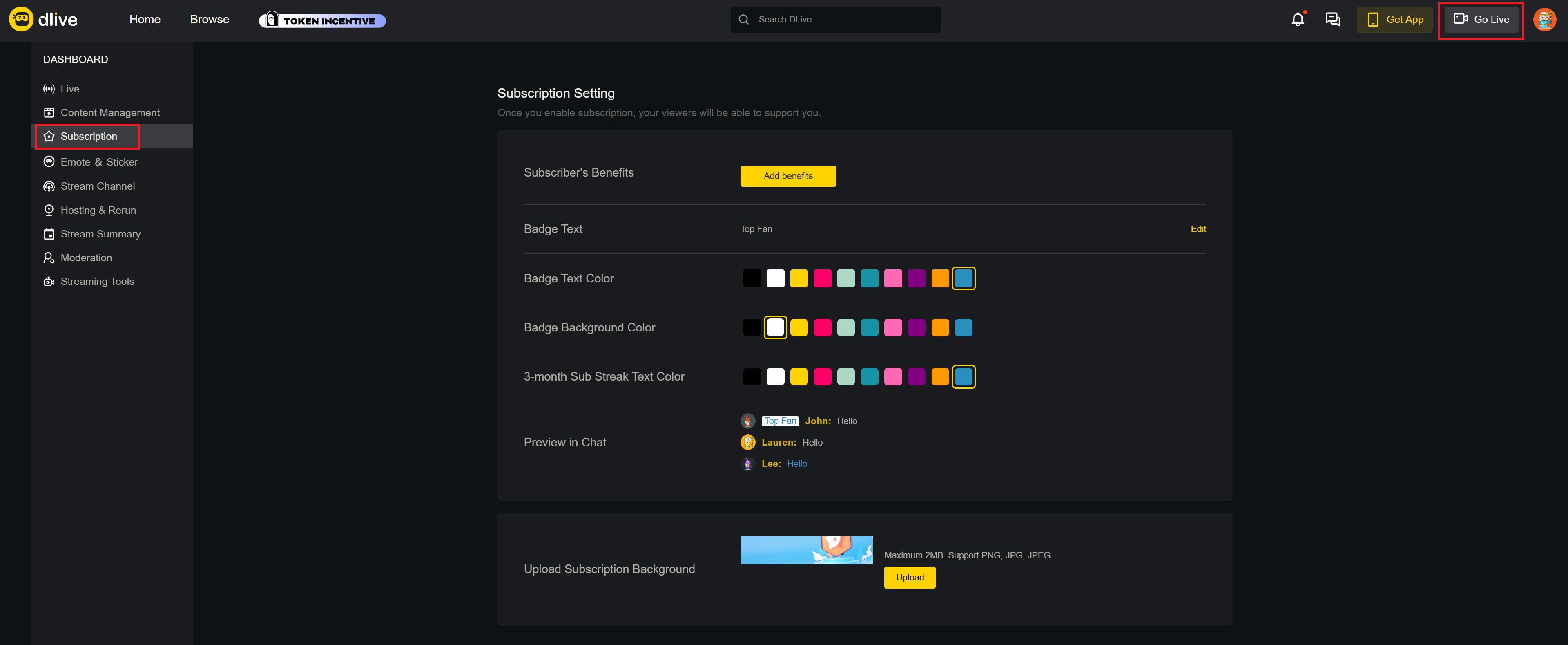The image size is (1568, 645).
Task: Pick purple 3-month Sub Streak color
Action: [916, 377]
